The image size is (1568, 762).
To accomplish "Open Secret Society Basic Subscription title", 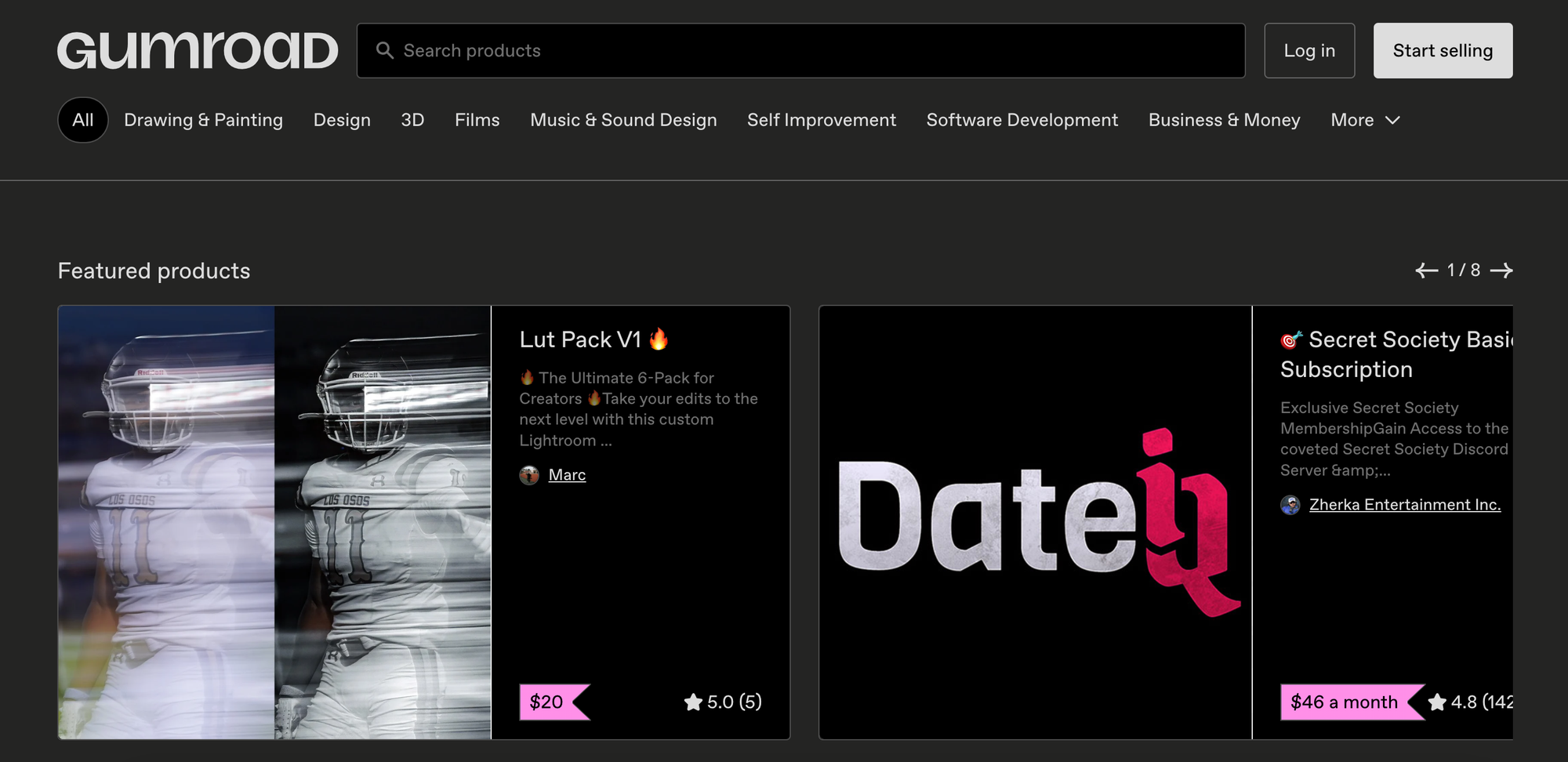I will coord(1396,354).
